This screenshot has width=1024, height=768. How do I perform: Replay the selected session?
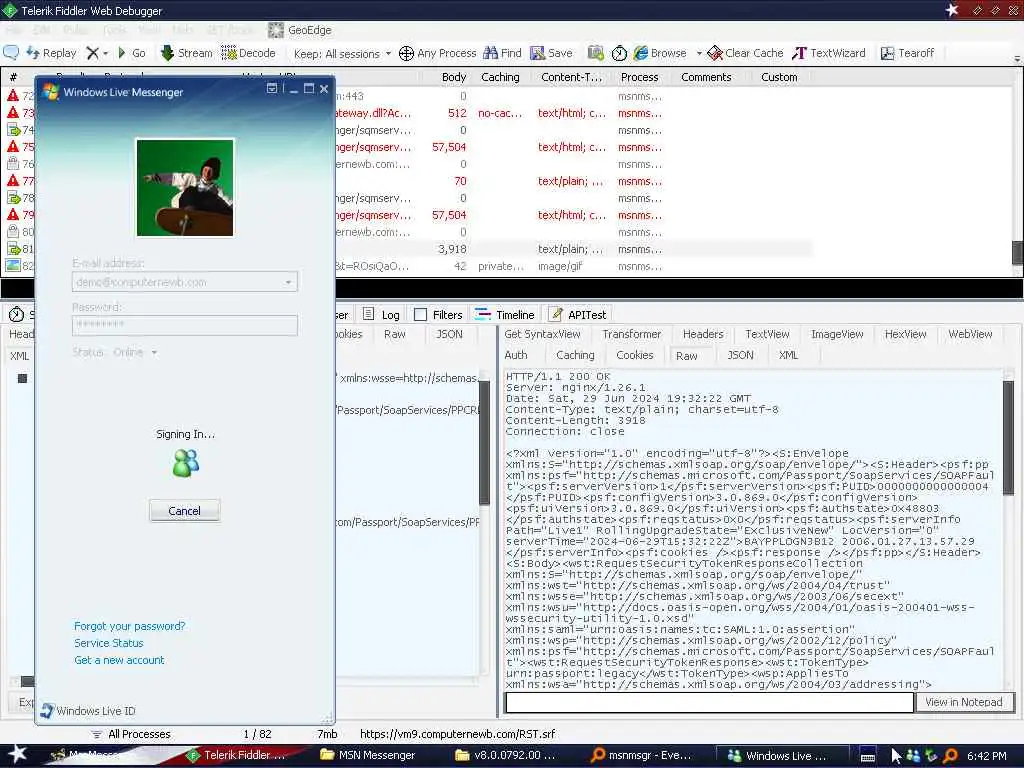51,53
